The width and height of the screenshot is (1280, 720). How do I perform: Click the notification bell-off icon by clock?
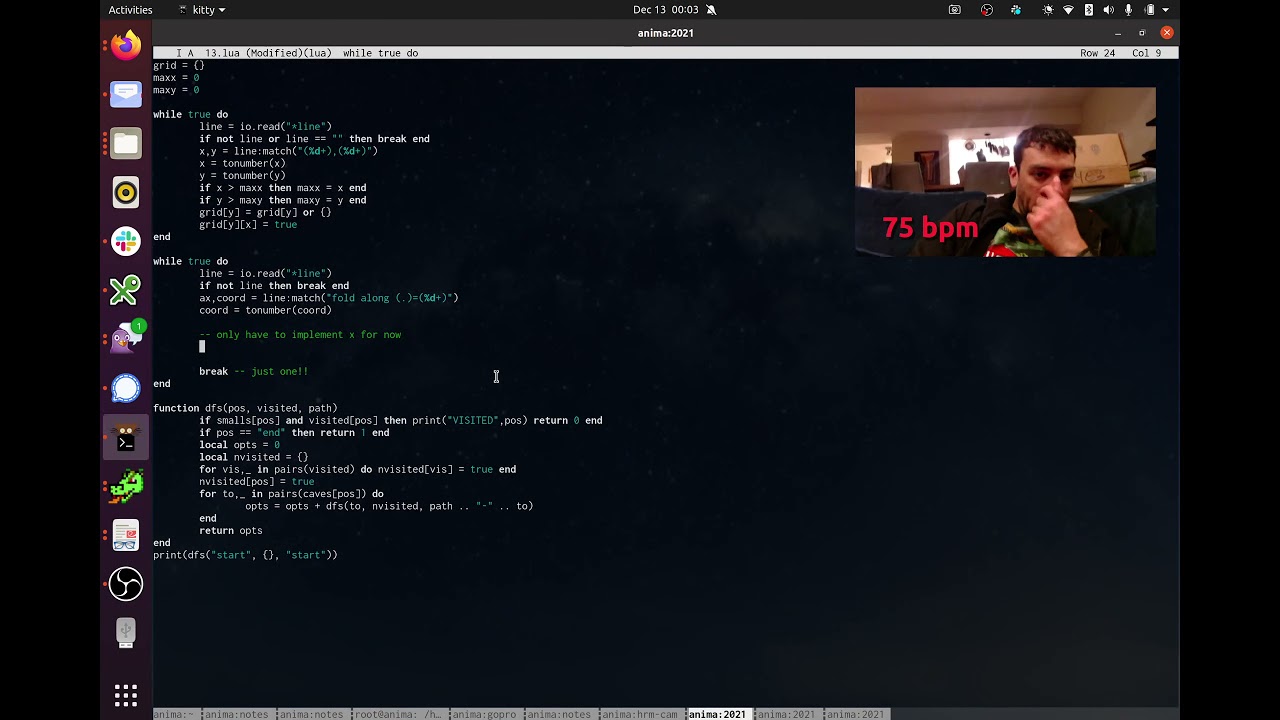(711, 10)
